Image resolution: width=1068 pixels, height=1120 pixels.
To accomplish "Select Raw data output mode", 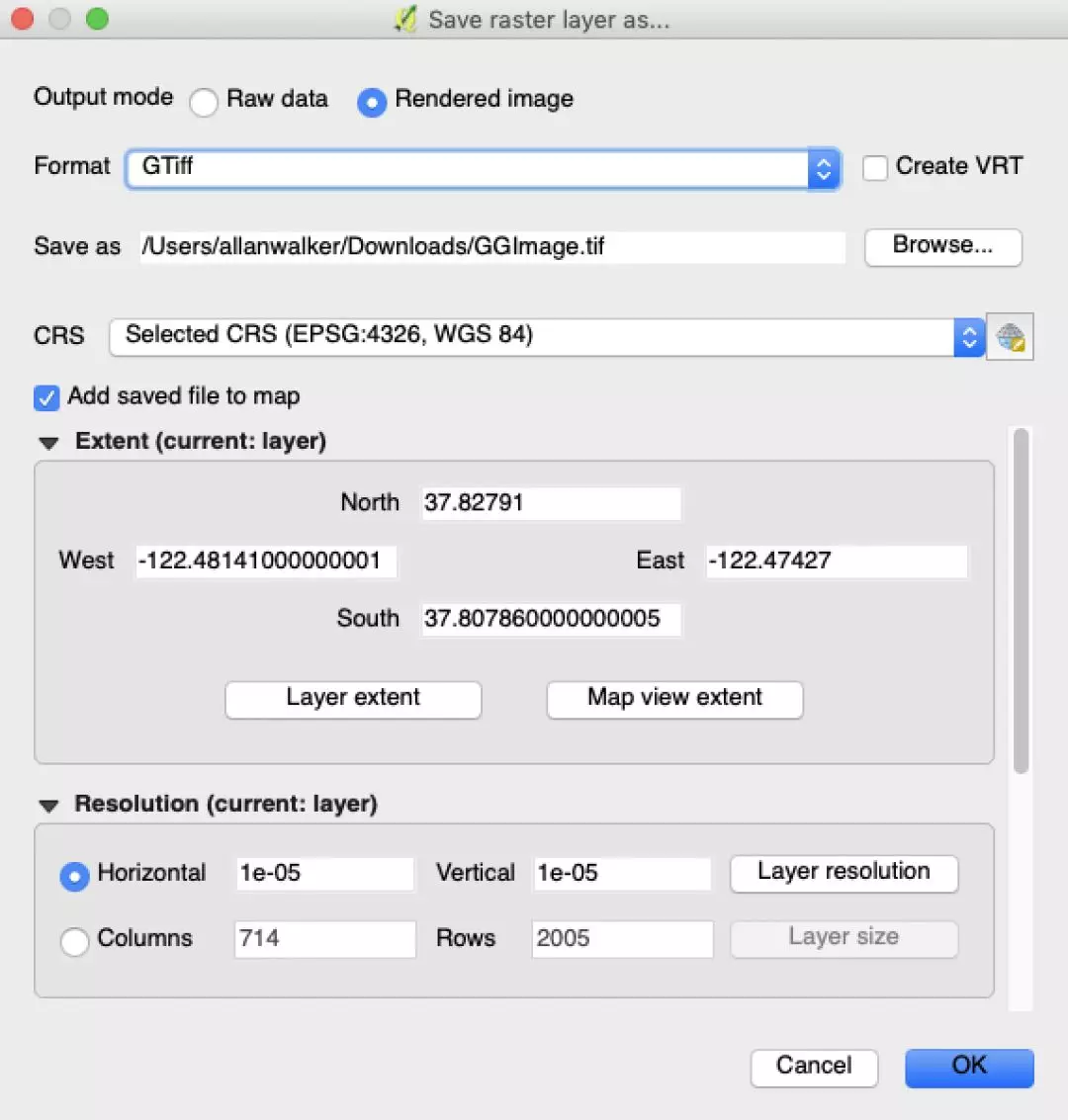I will click(204, 102).
